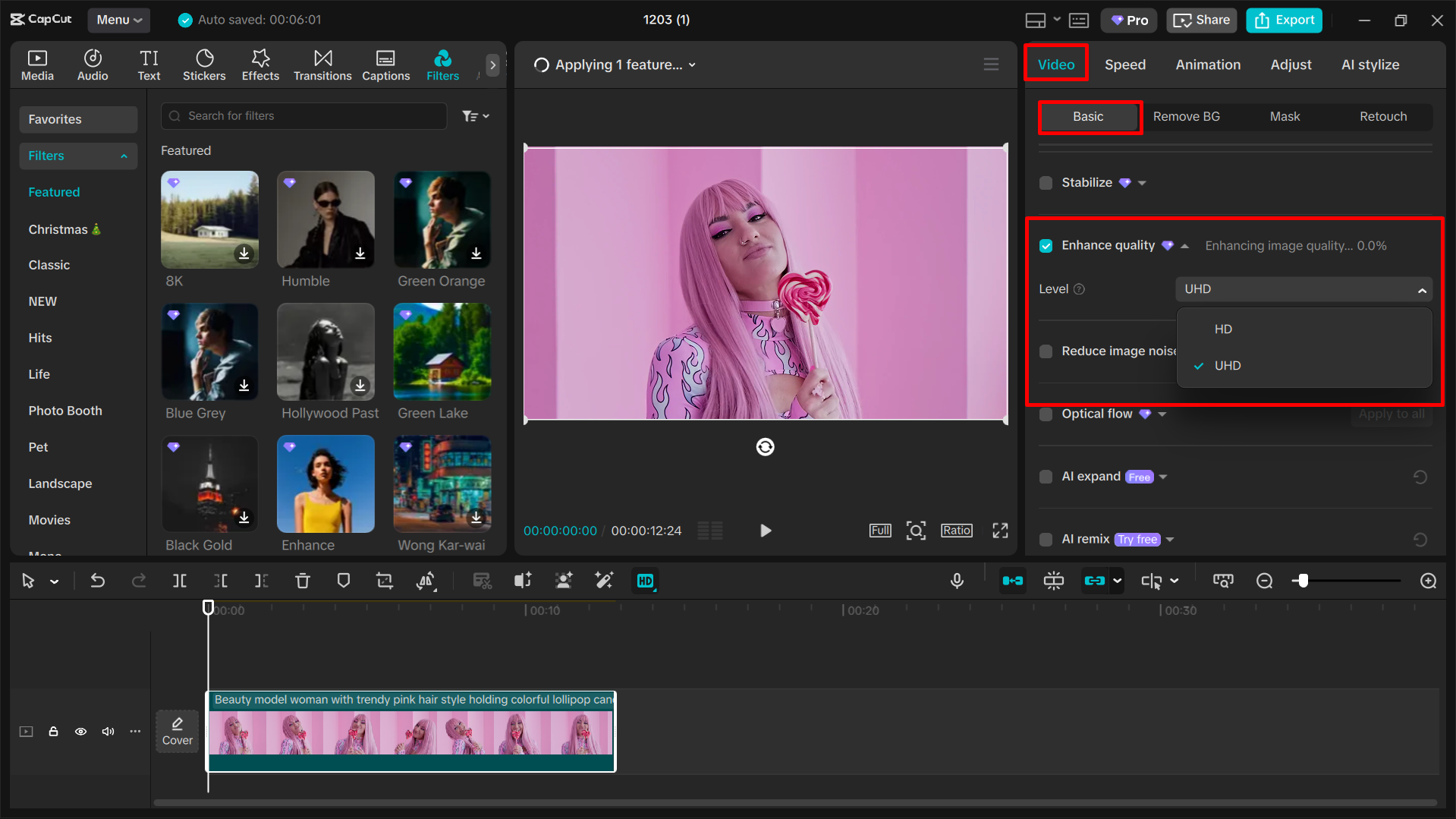Record a voiceover with the microphone icon
The image size is (1456, 819).
tap(957, 580)
